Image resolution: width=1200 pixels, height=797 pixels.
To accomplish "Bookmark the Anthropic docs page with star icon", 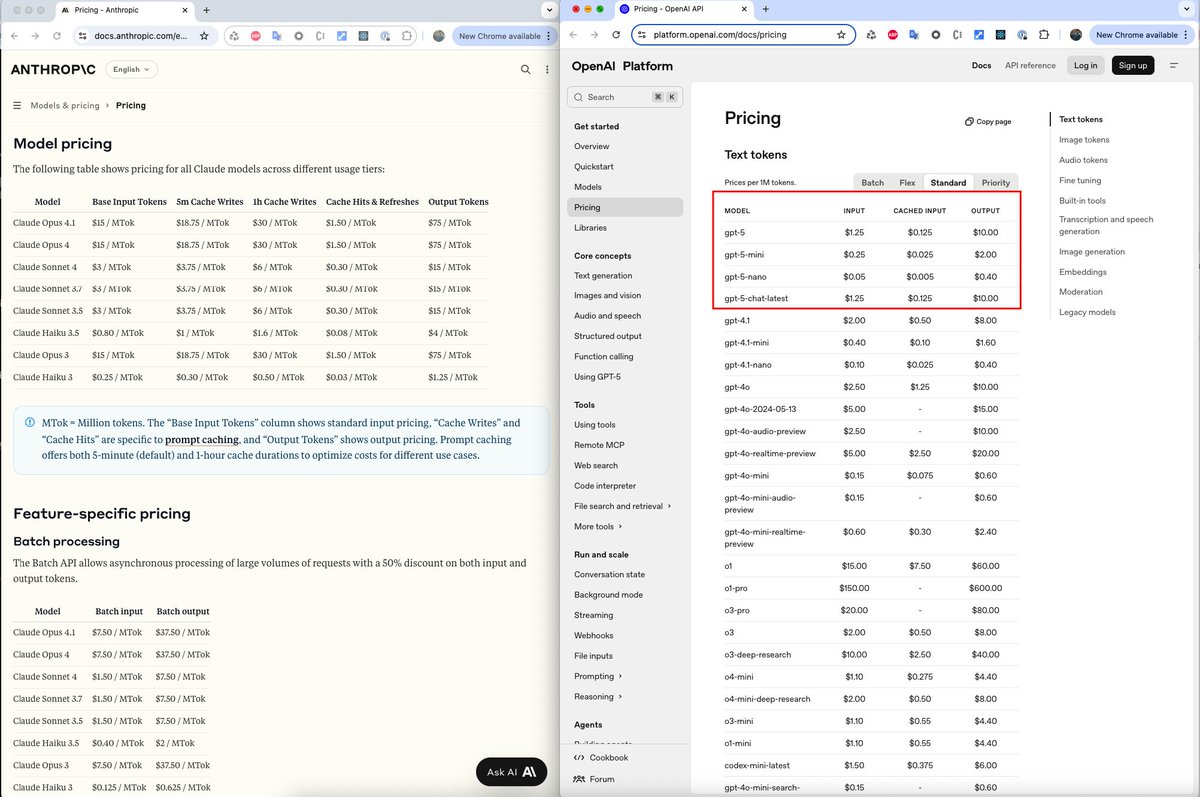I will click(204, 36).
